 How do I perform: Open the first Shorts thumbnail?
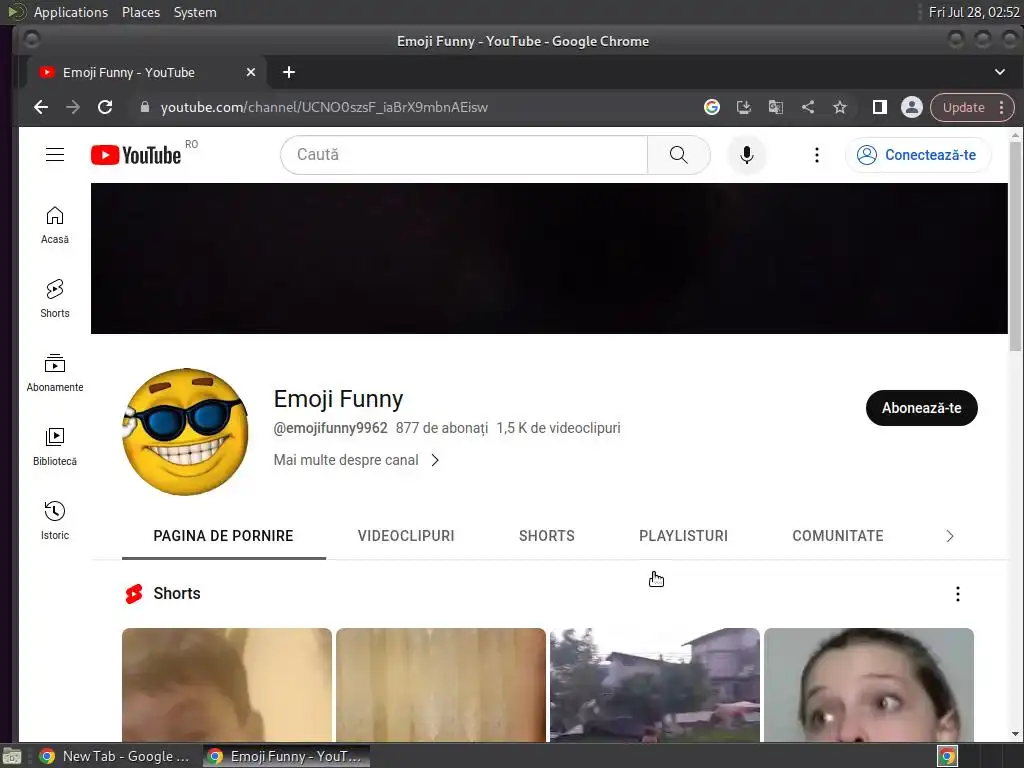pos(227,684)
